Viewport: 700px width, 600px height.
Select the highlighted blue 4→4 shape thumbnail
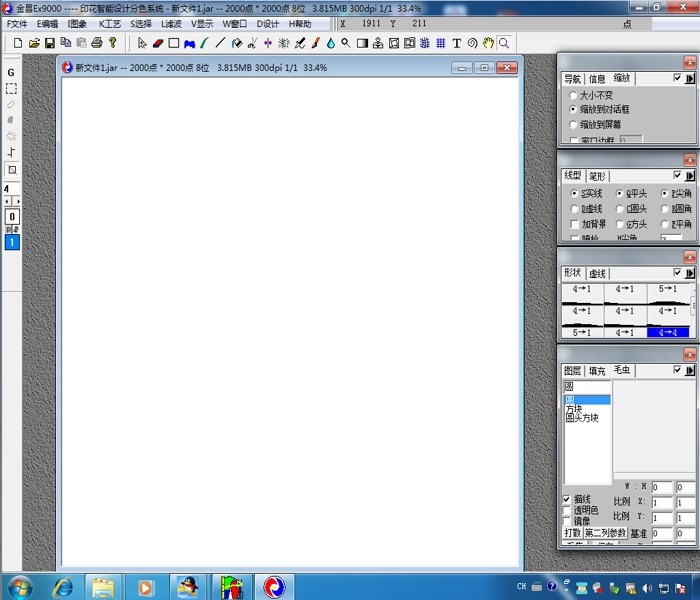point(668,333)
